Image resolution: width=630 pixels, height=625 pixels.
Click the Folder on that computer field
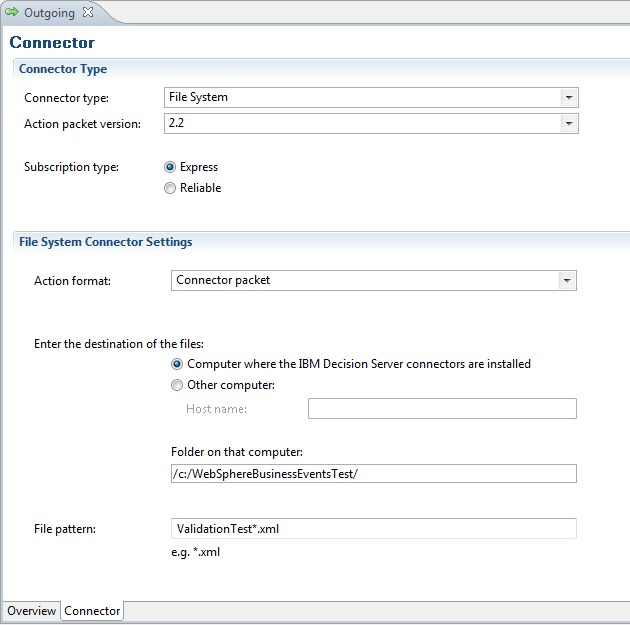pos(374,474)
